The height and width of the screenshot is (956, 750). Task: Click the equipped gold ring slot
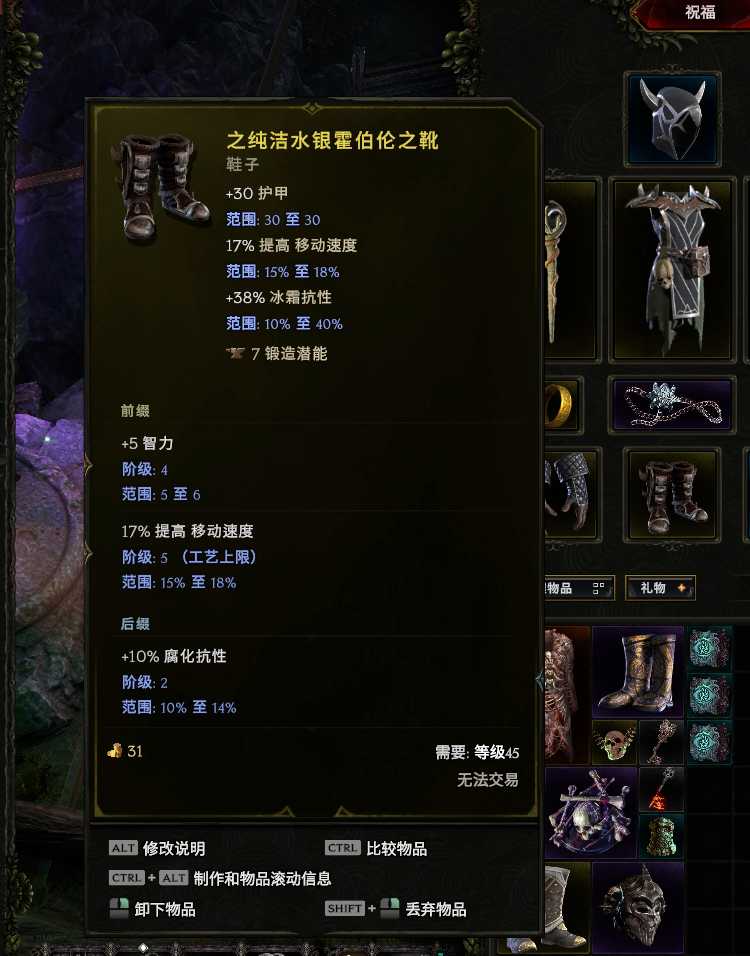562,405
